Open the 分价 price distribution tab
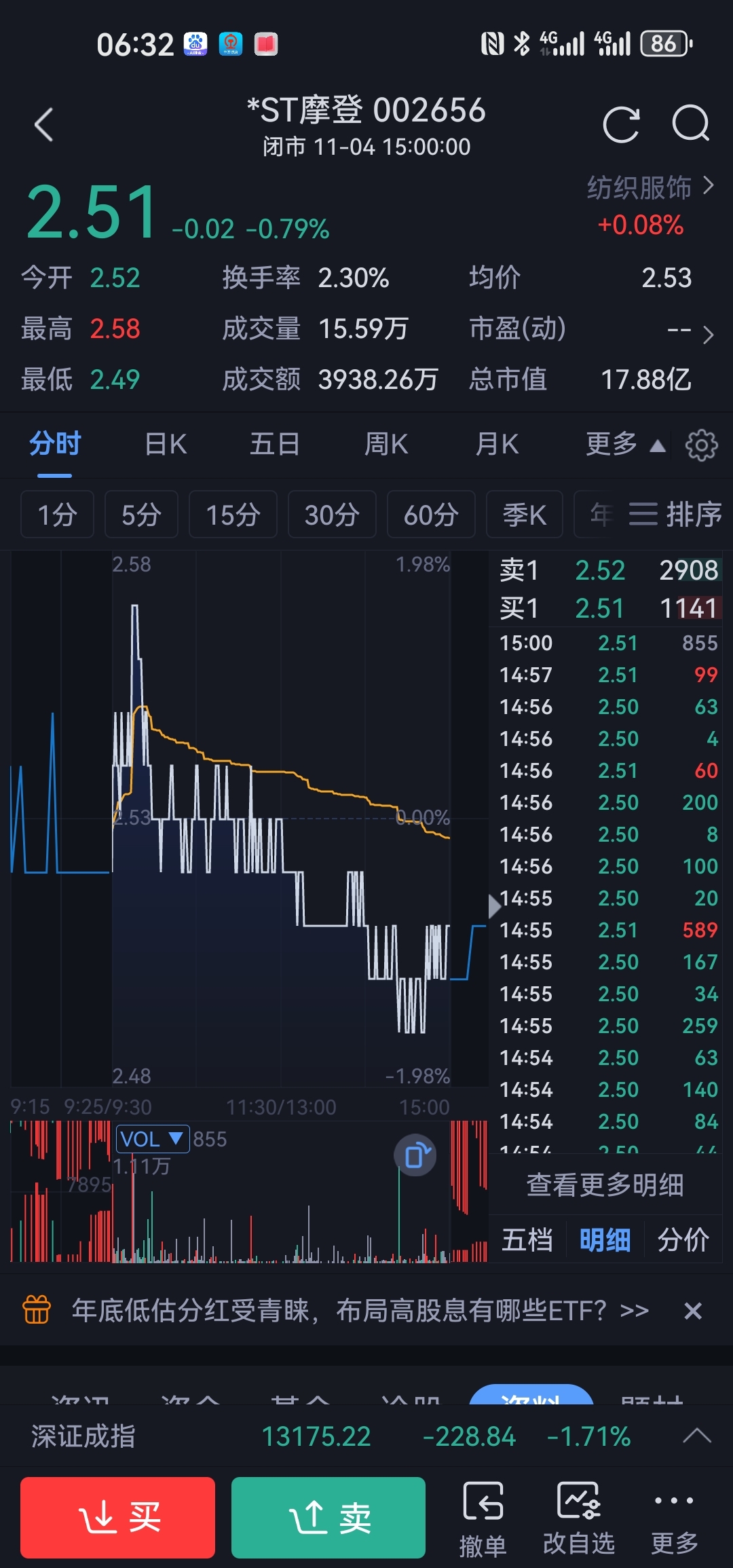The width and height of the screenshot is (733, 1568). pos(683,1239)
